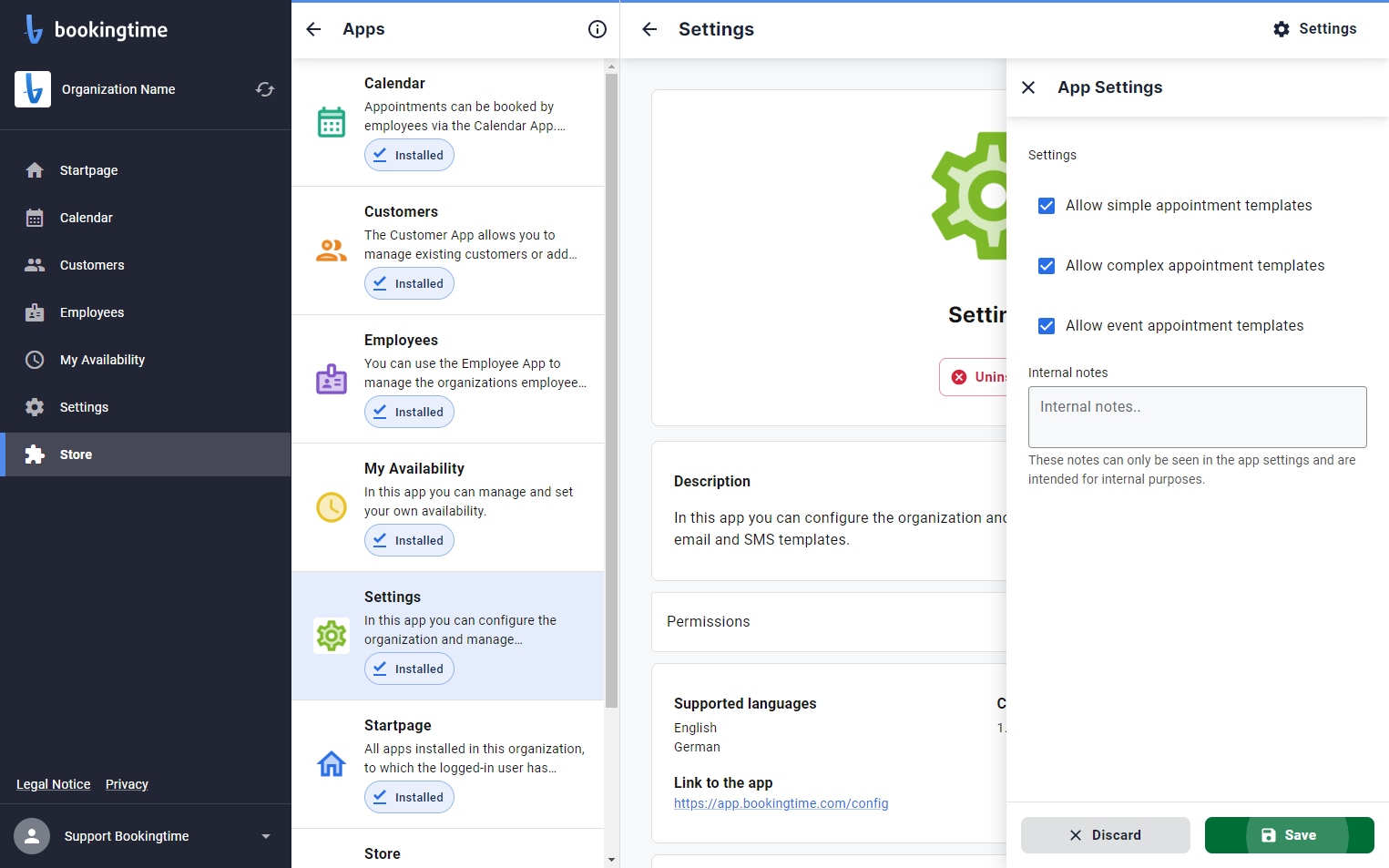
Task: Go back using the Apps arrow
Action: (x=313, y=29)
